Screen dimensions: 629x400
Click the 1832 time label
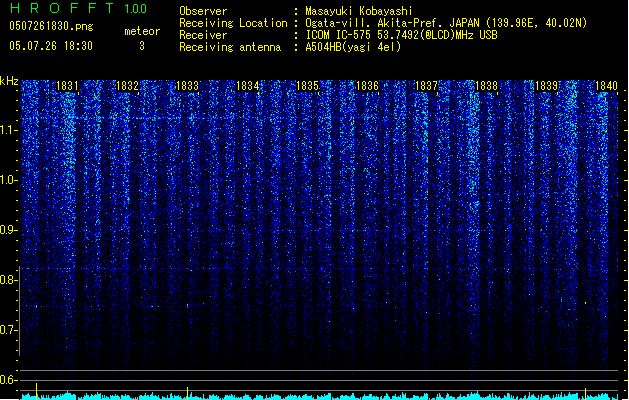click(127, 85)
